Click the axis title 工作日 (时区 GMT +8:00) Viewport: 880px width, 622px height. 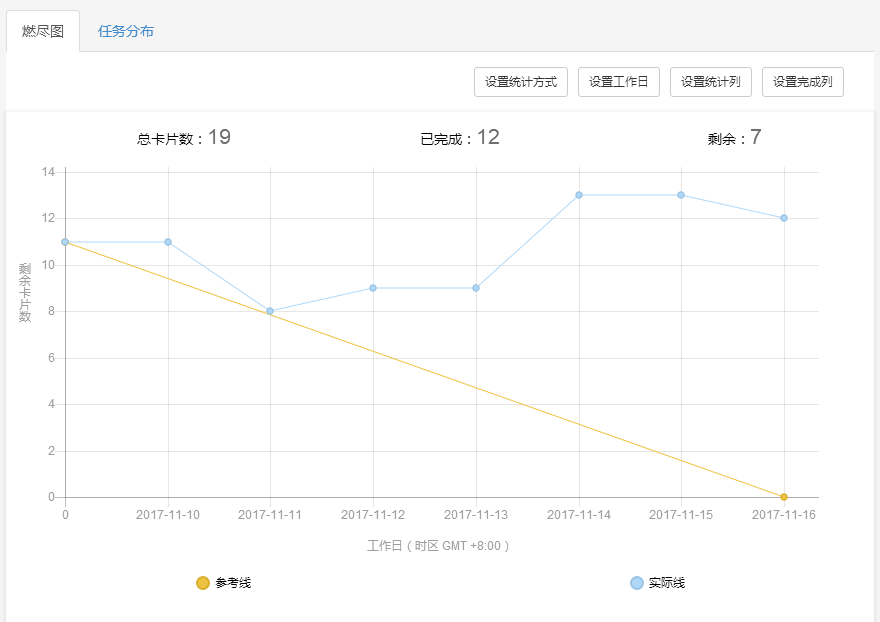click(438, 546)
